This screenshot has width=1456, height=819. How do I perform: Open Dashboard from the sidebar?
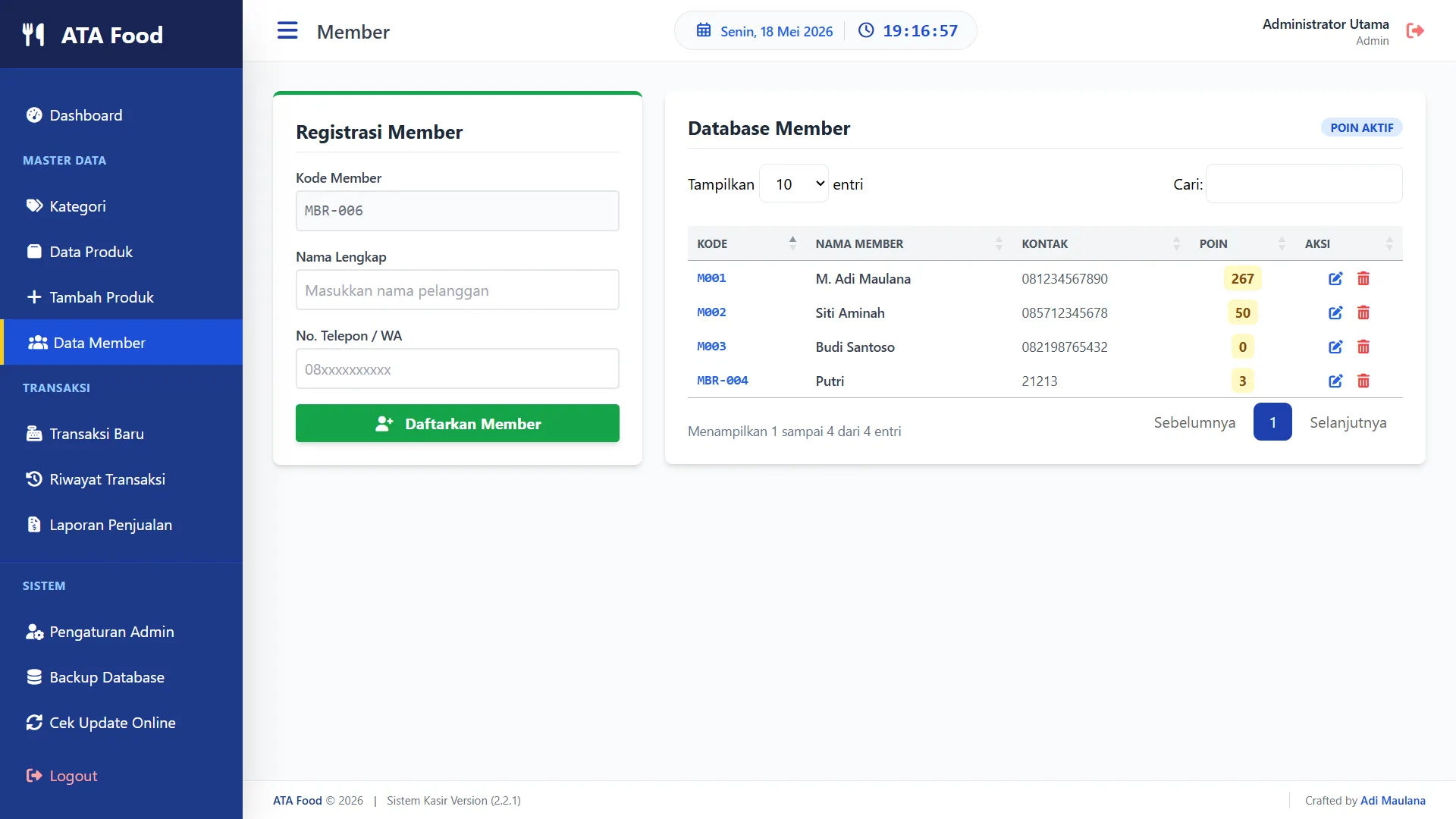point(121,115)
